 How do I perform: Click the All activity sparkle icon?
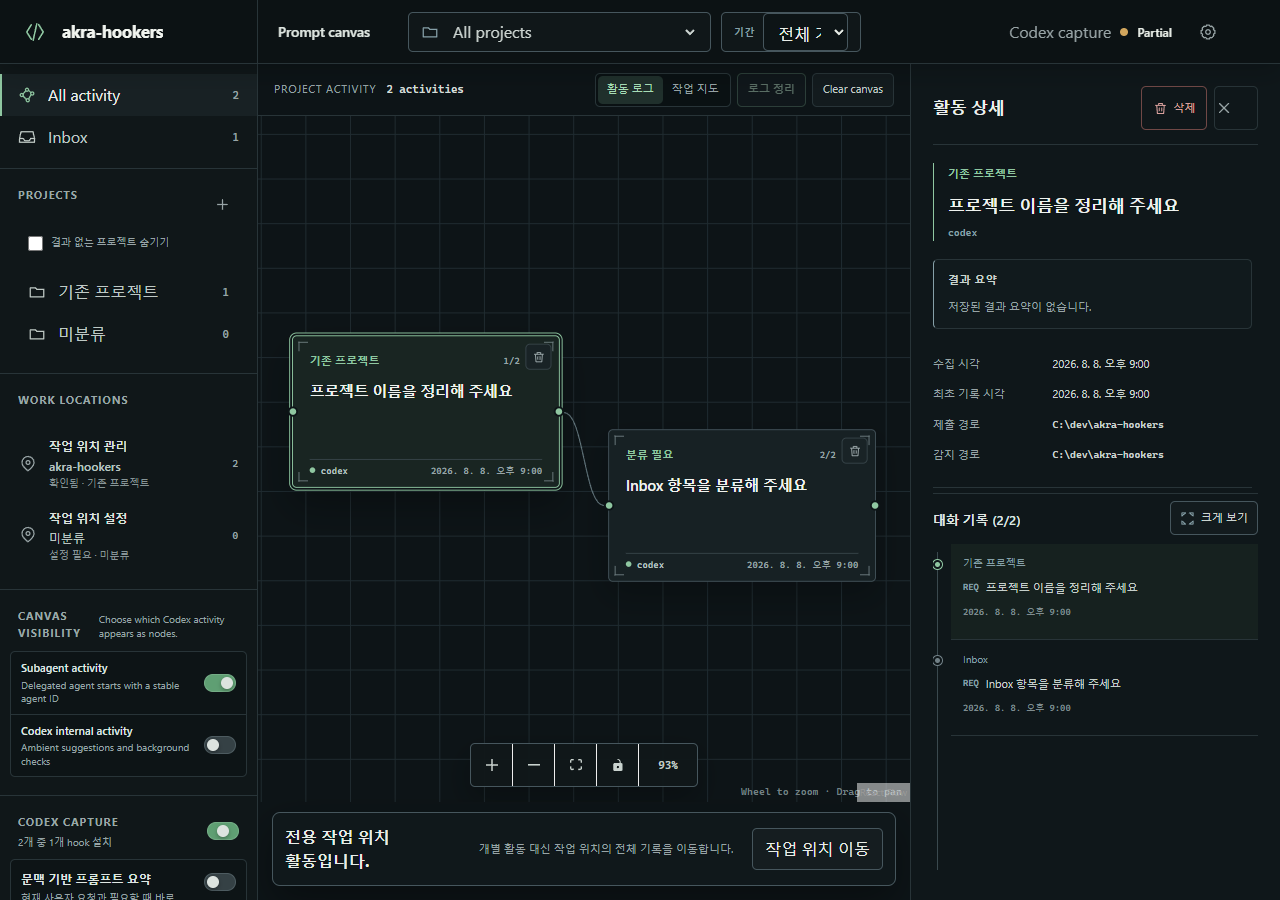coord(28,96)
